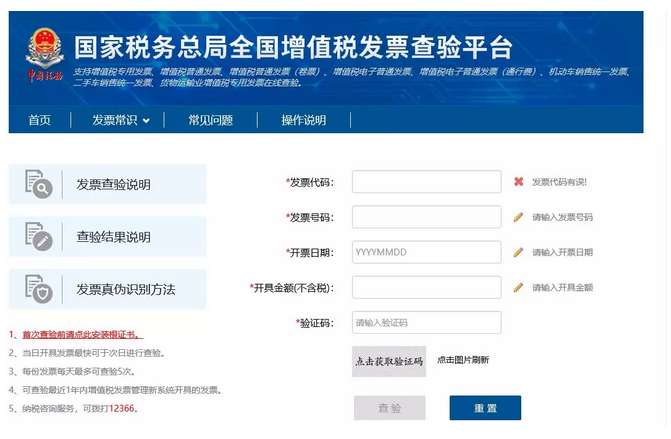Open the 首页 navigation item

coord(39,120)
